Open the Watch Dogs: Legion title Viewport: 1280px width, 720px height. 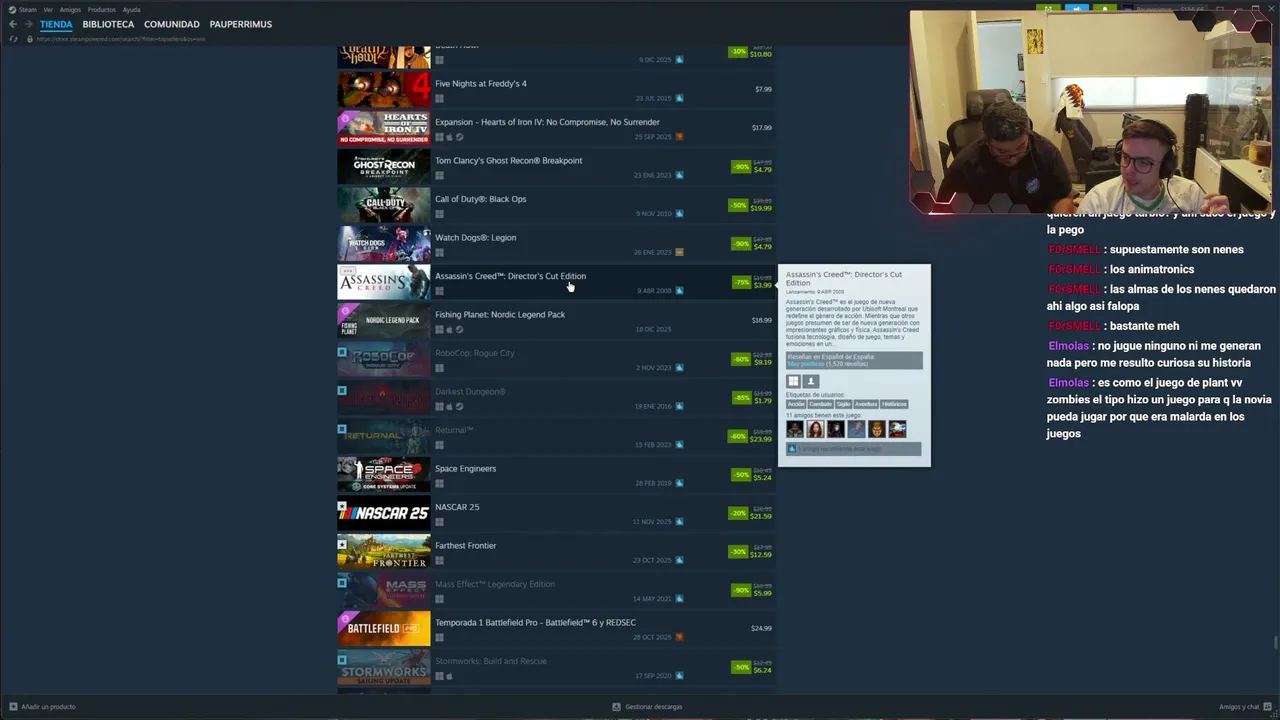(476, 238)
